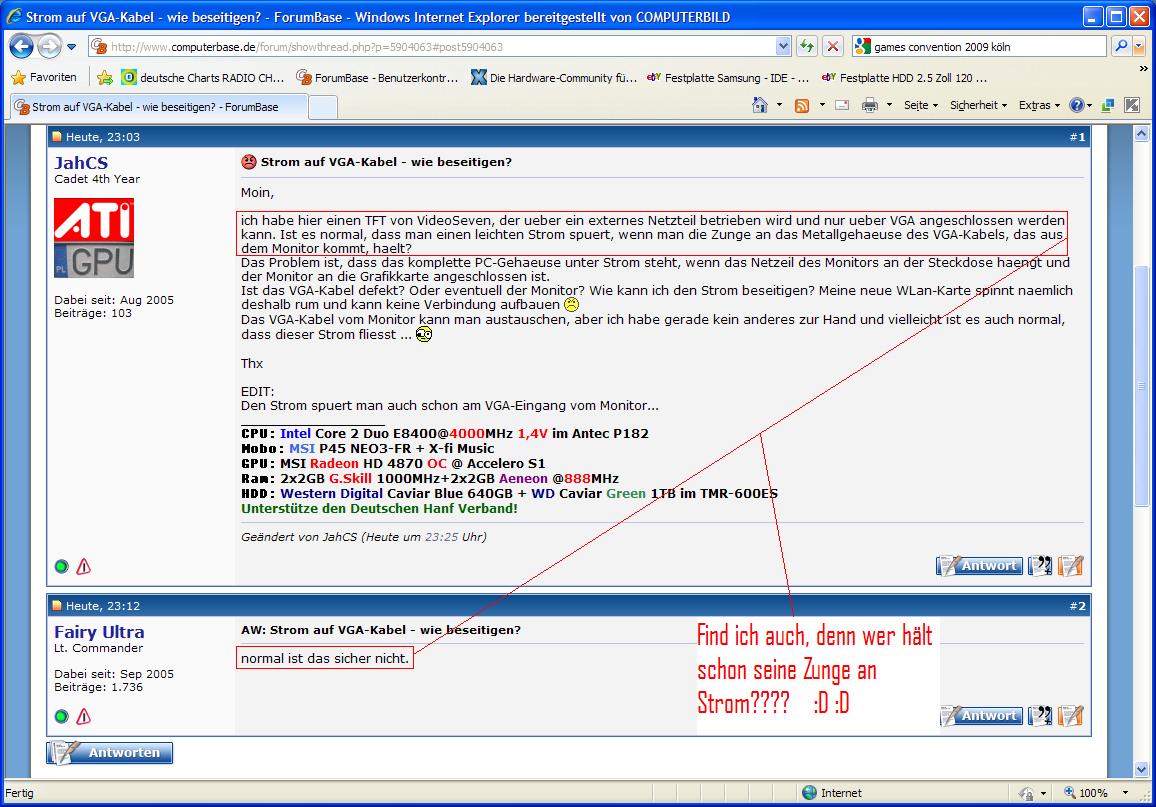Click post permalink #2
Image resolution: width=1156 pixels, height=807 pixels.
tap(1077, 606)
